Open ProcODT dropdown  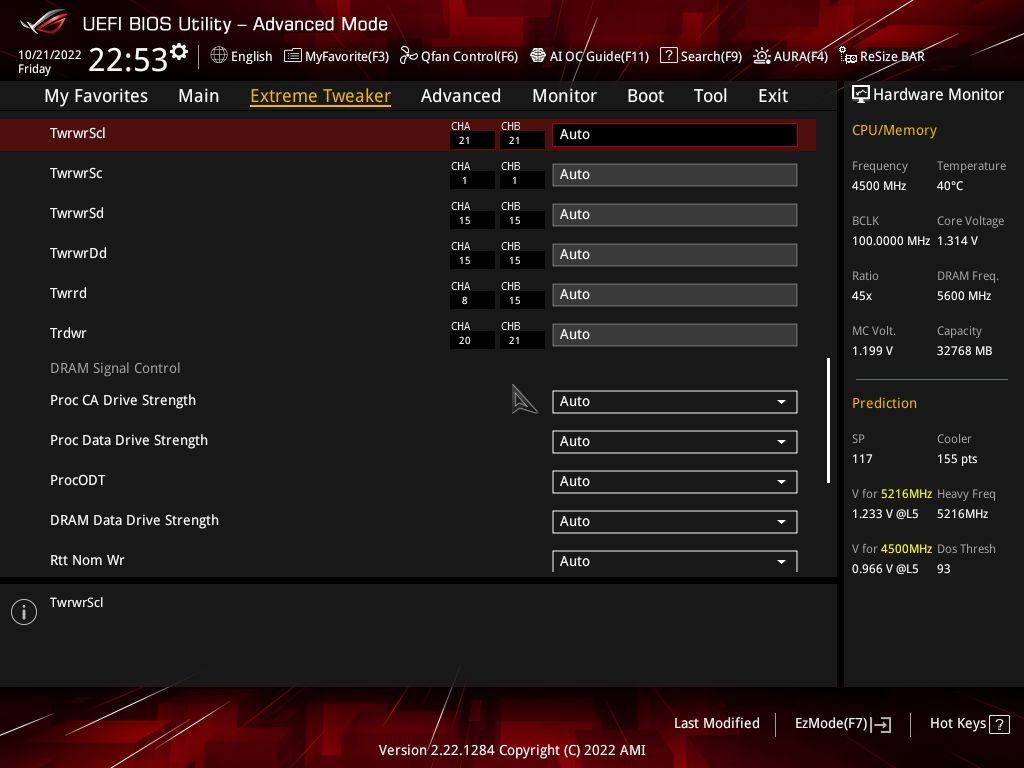pyautogui.click(x=675, y=481)
